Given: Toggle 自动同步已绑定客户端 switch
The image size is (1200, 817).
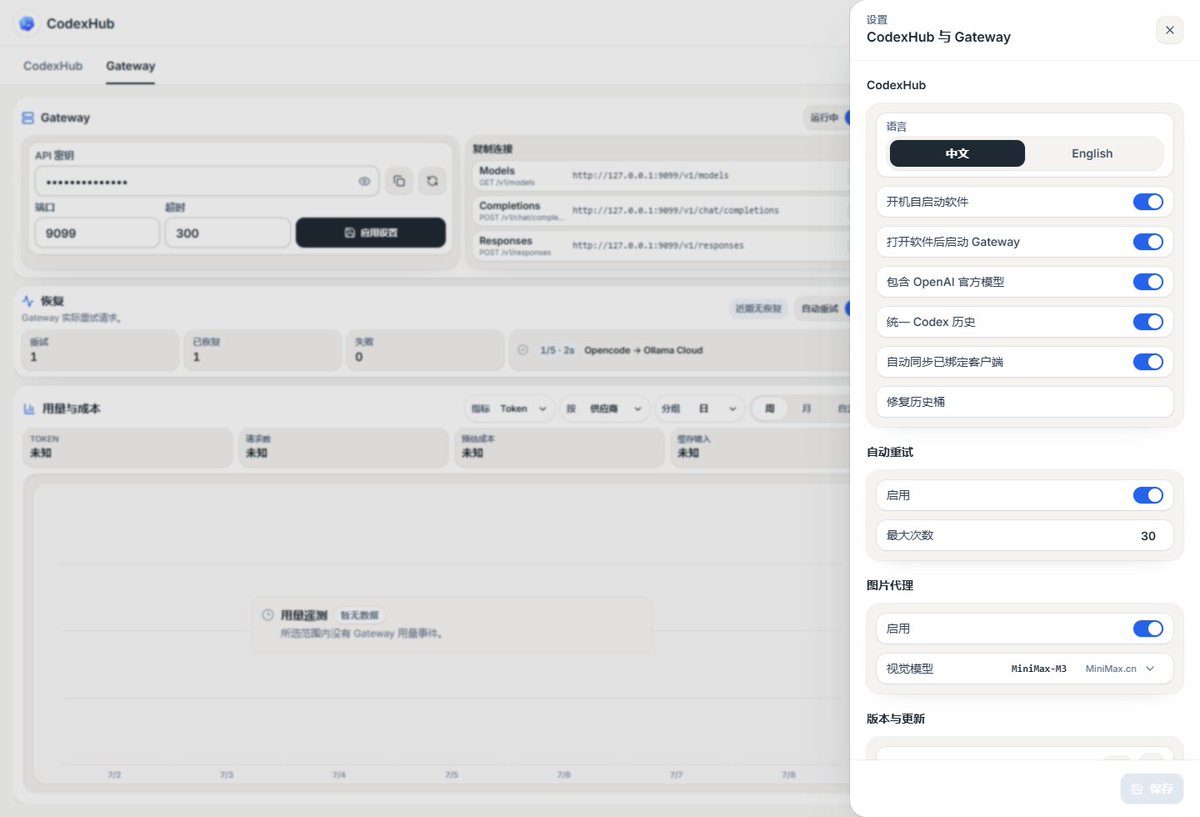Looking at the screenshot, I should point(1148,362).
